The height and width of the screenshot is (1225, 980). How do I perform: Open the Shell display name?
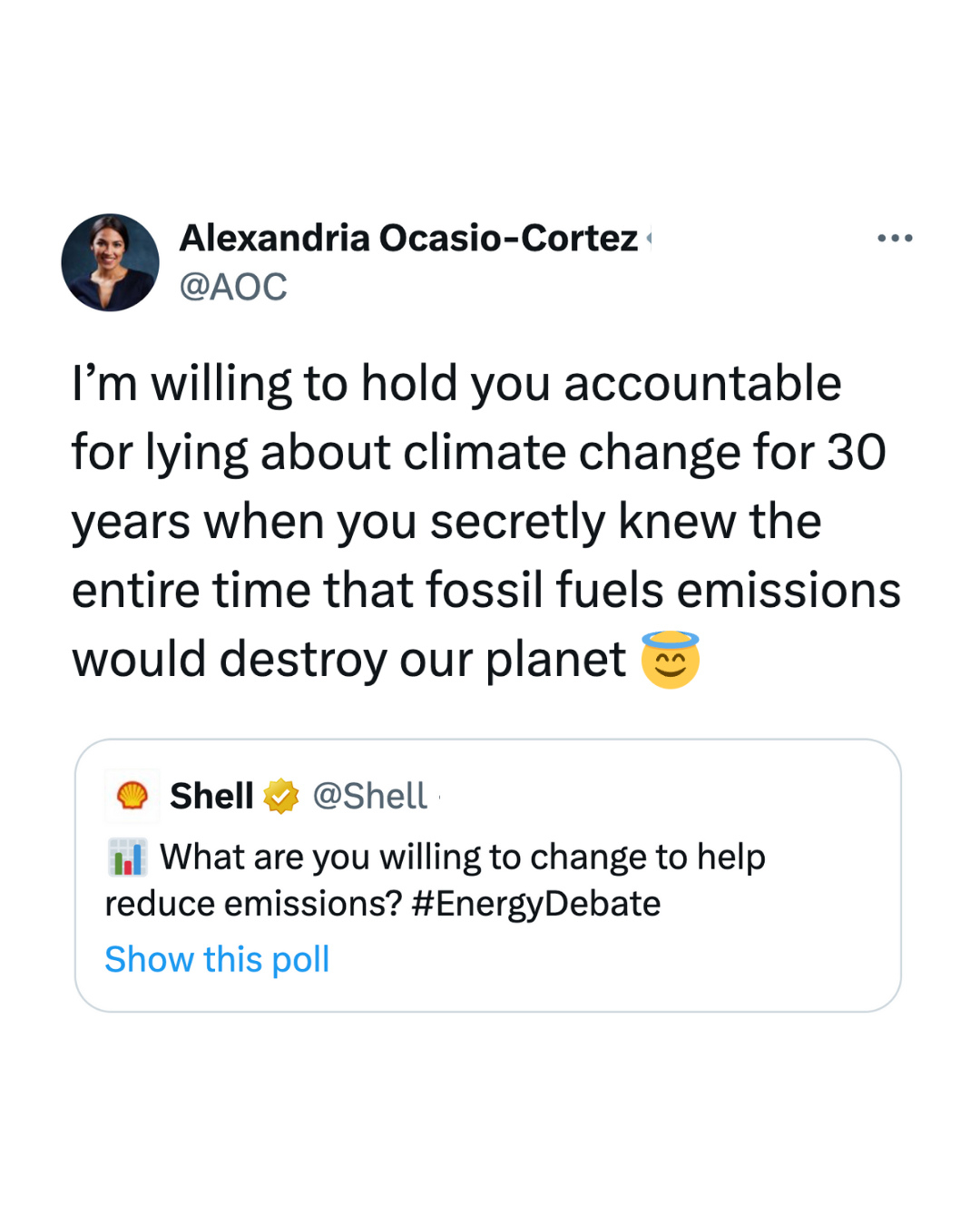[211, 797]
